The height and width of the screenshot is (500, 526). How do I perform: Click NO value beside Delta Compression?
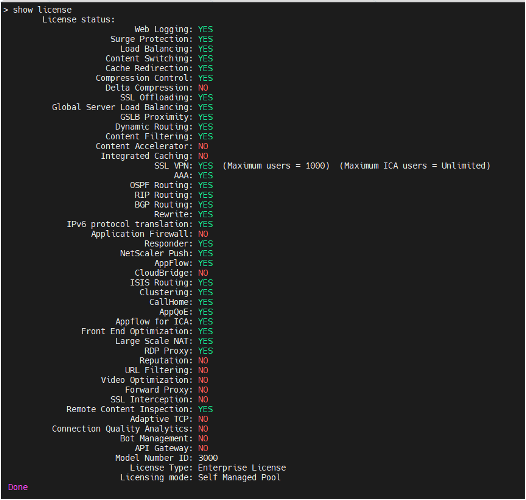tap(203, 88)
